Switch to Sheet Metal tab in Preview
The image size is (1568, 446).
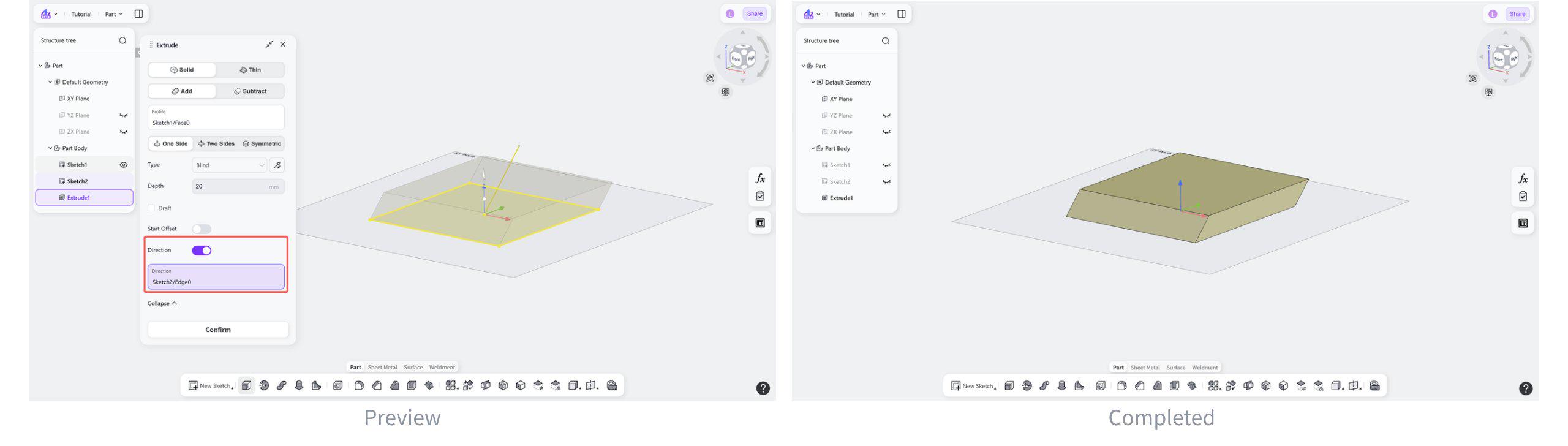(382, 368)
